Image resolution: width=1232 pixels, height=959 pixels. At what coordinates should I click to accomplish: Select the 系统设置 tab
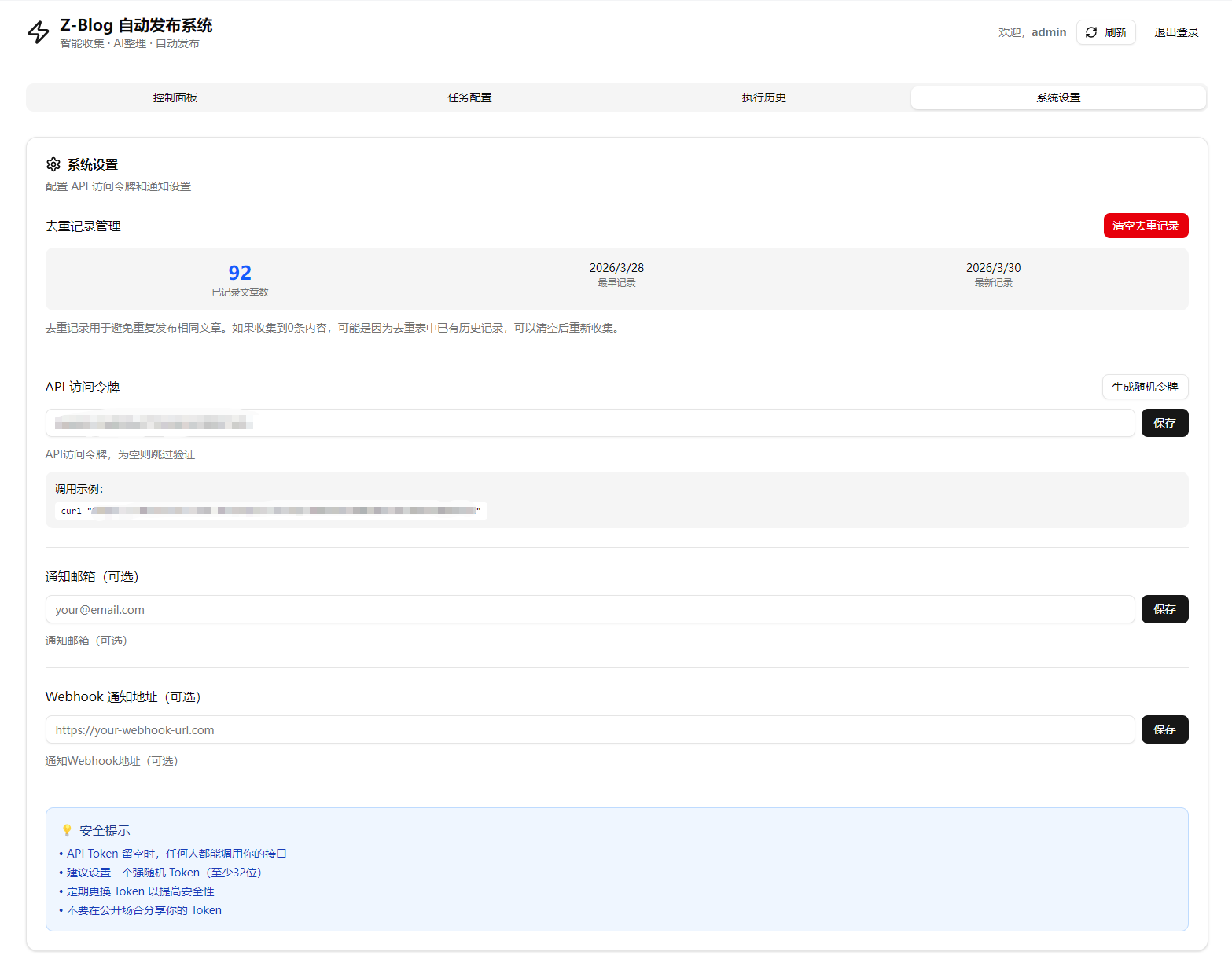[x=1057, y=97]
